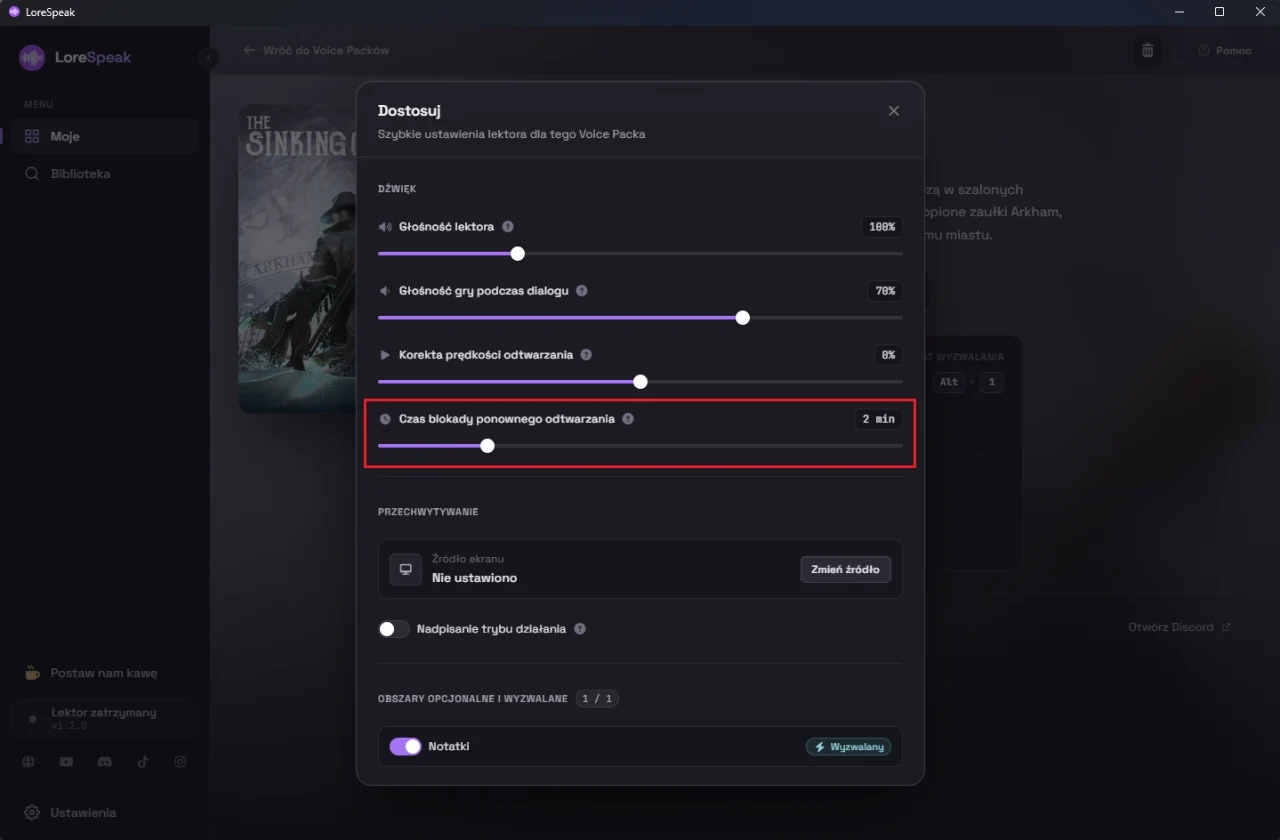The width and height of the screenshot is (1280, 840).
Task: Click the help icon next to Głośność lektora
Action: pos(508,227)
